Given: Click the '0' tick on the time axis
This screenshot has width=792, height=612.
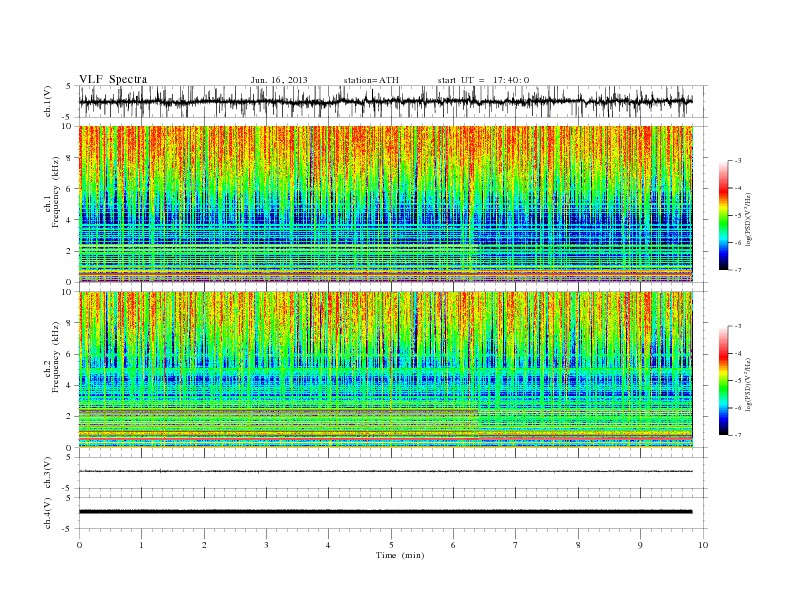Looking at the screenshot, I should [x=79, y=545].
